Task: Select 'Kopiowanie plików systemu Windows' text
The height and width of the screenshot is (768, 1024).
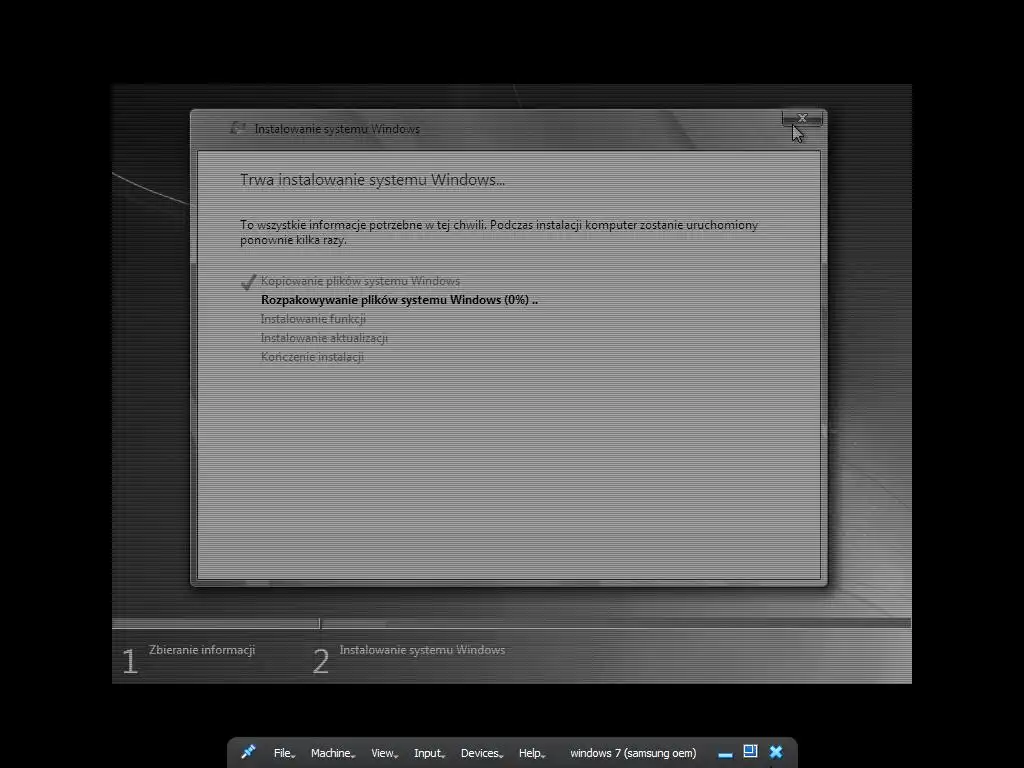Action: [x=360, y=281]
